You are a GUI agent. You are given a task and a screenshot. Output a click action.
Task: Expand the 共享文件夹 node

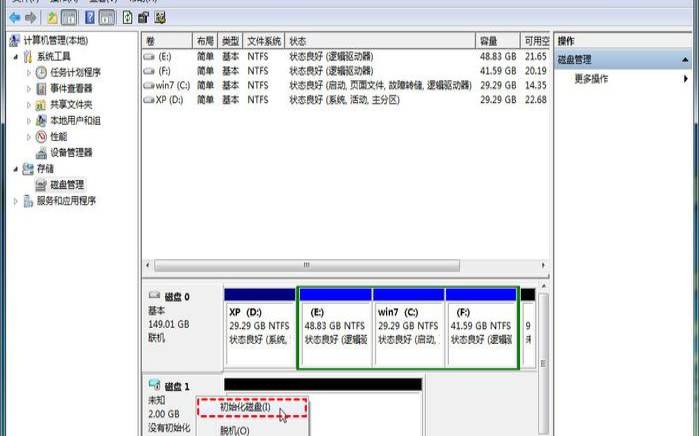tap(29, 105)
